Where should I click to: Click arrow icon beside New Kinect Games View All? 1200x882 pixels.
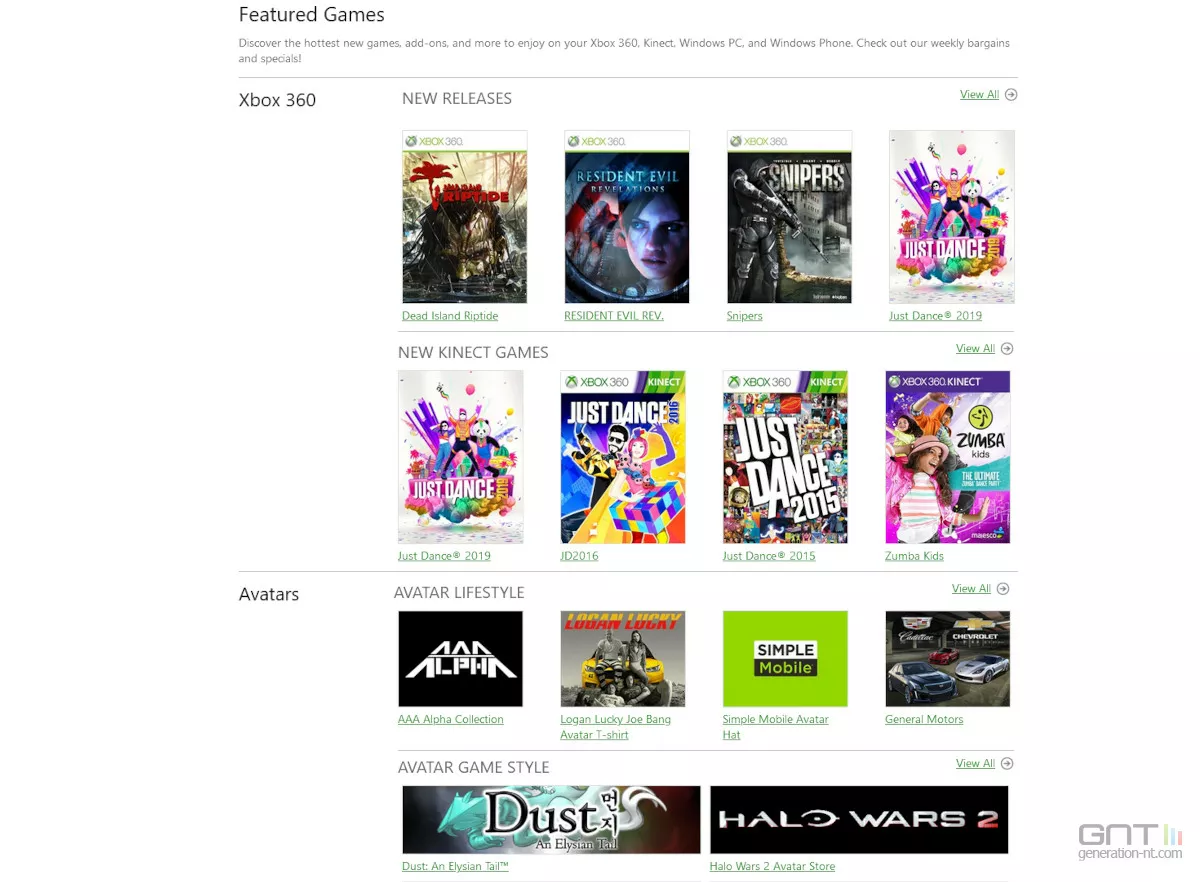[1007, 349]
